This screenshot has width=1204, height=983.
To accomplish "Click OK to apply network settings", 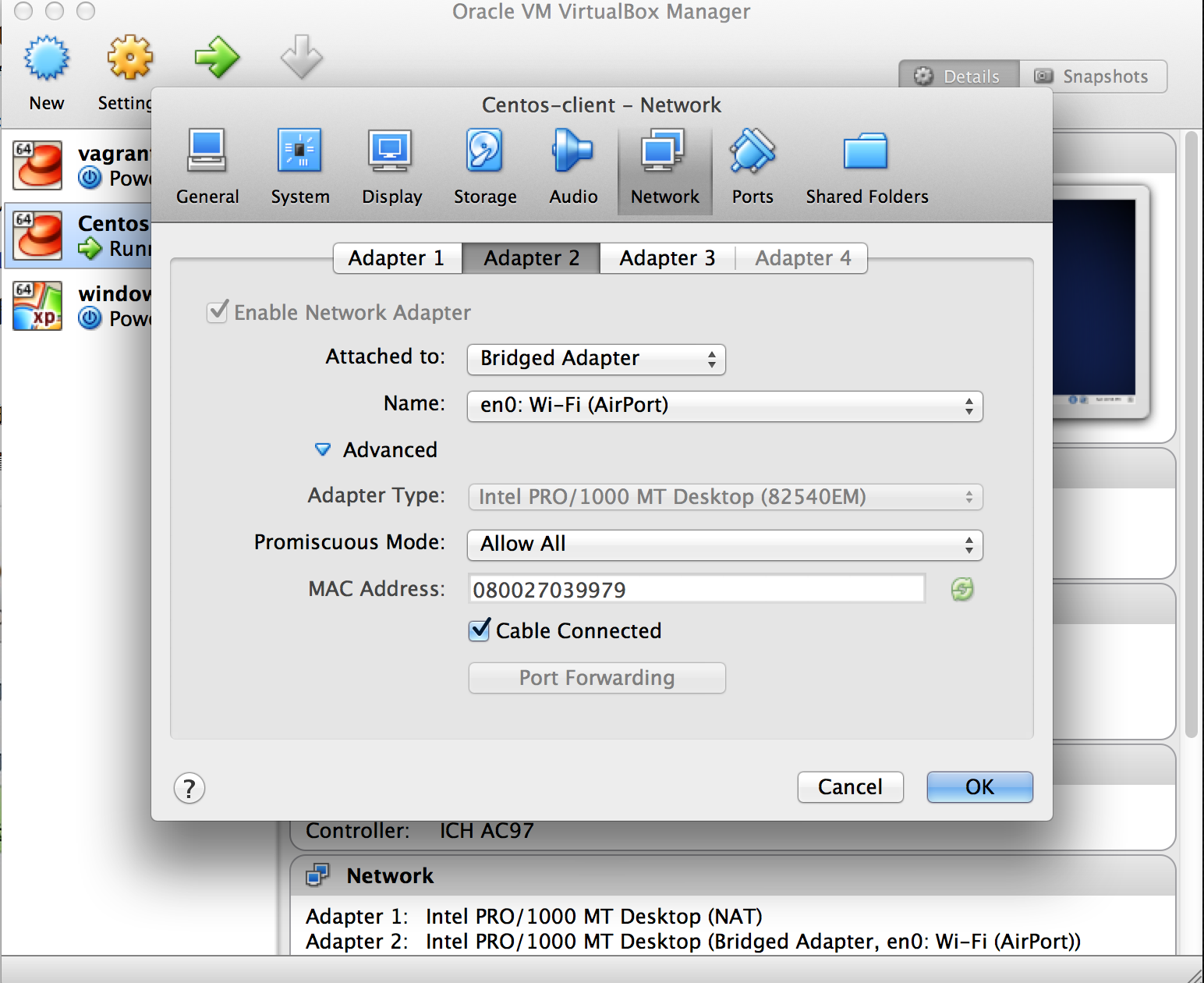I will pos(979,787).
